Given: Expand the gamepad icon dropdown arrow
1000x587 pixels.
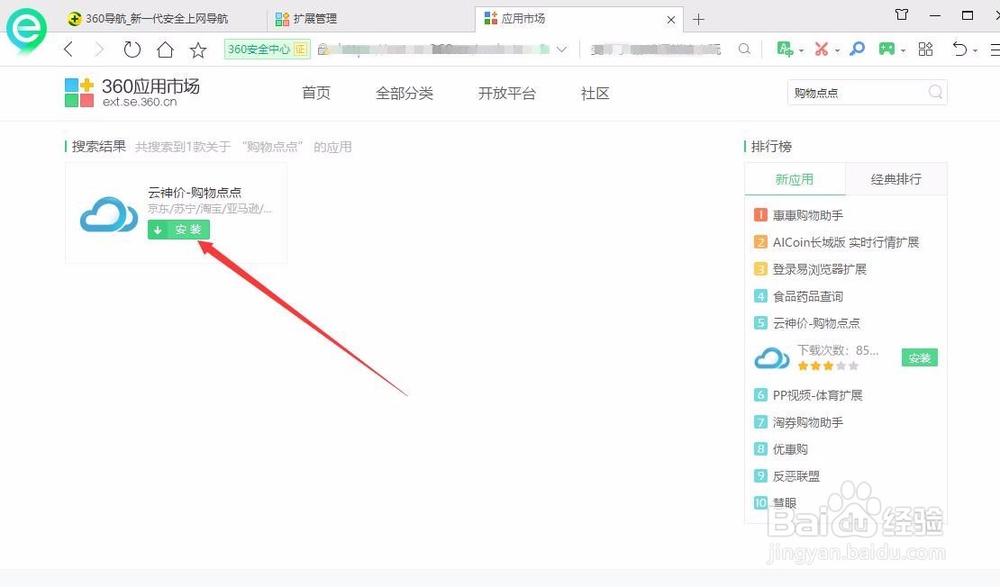Looking at the screenshot, I should click(x=903, y=50).
